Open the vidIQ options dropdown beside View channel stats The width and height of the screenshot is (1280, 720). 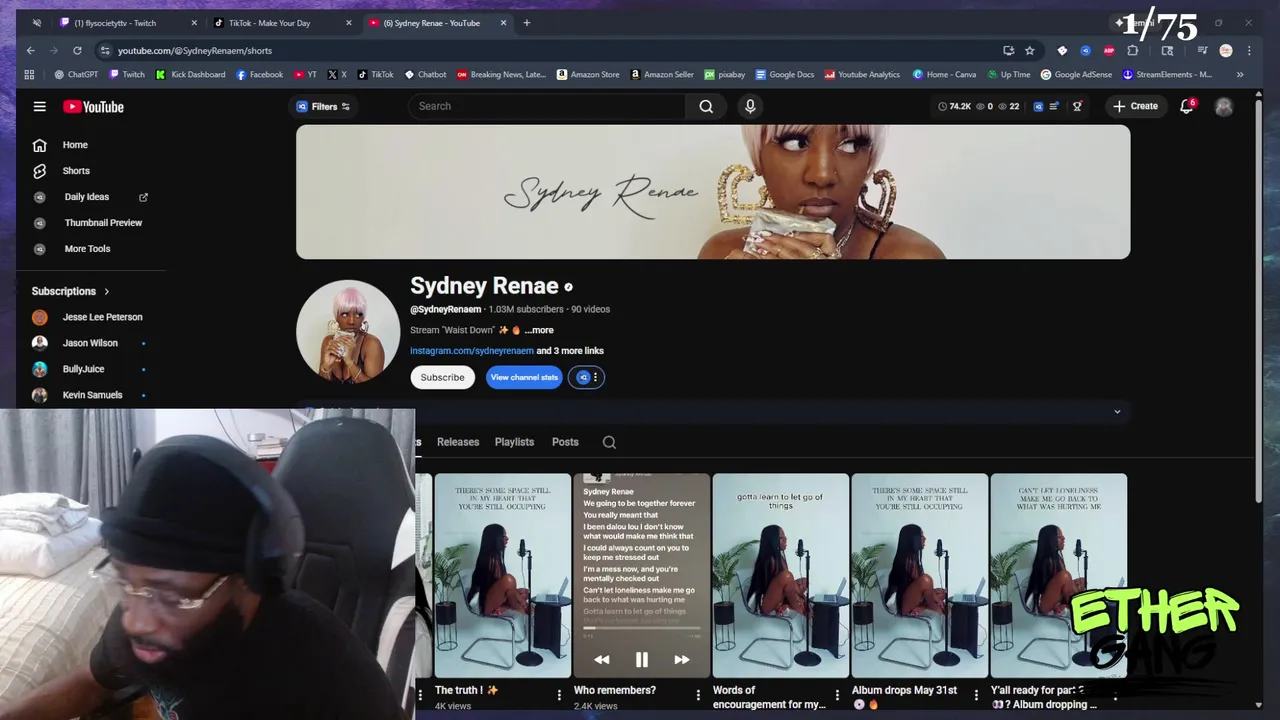point(586,377)
